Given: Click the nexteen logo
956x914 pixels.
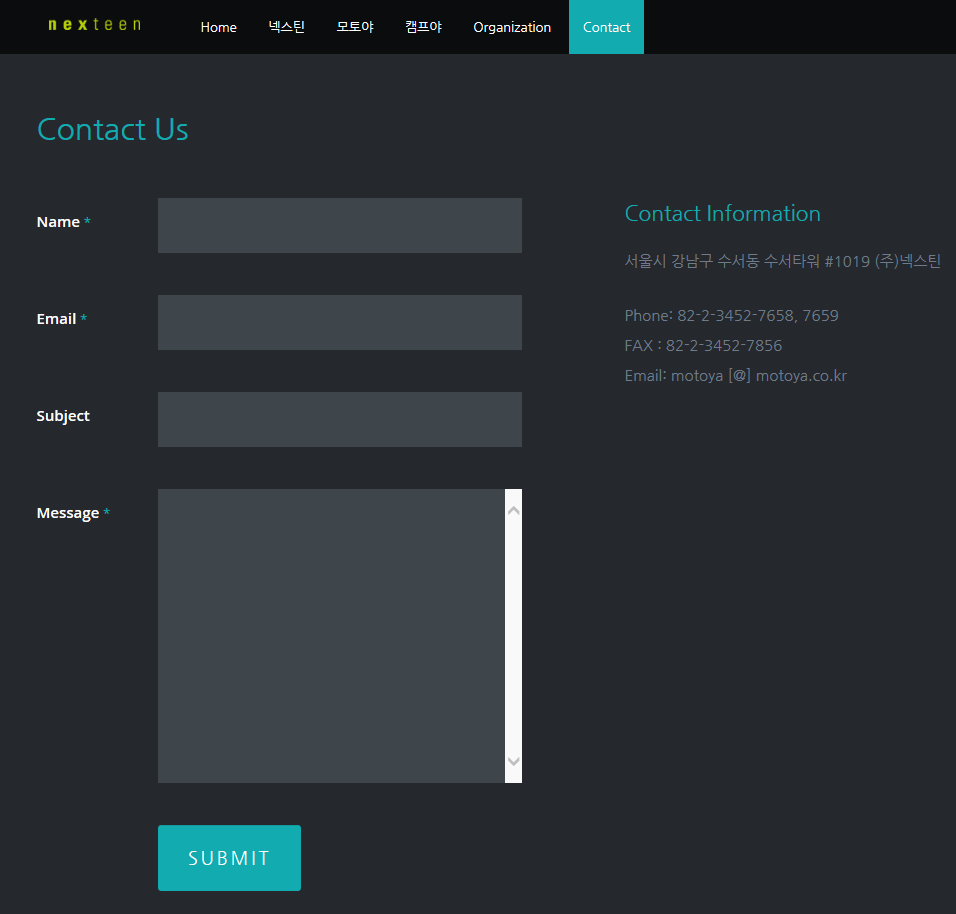Looking at the screenshot, I should click(x=94, y=25).
